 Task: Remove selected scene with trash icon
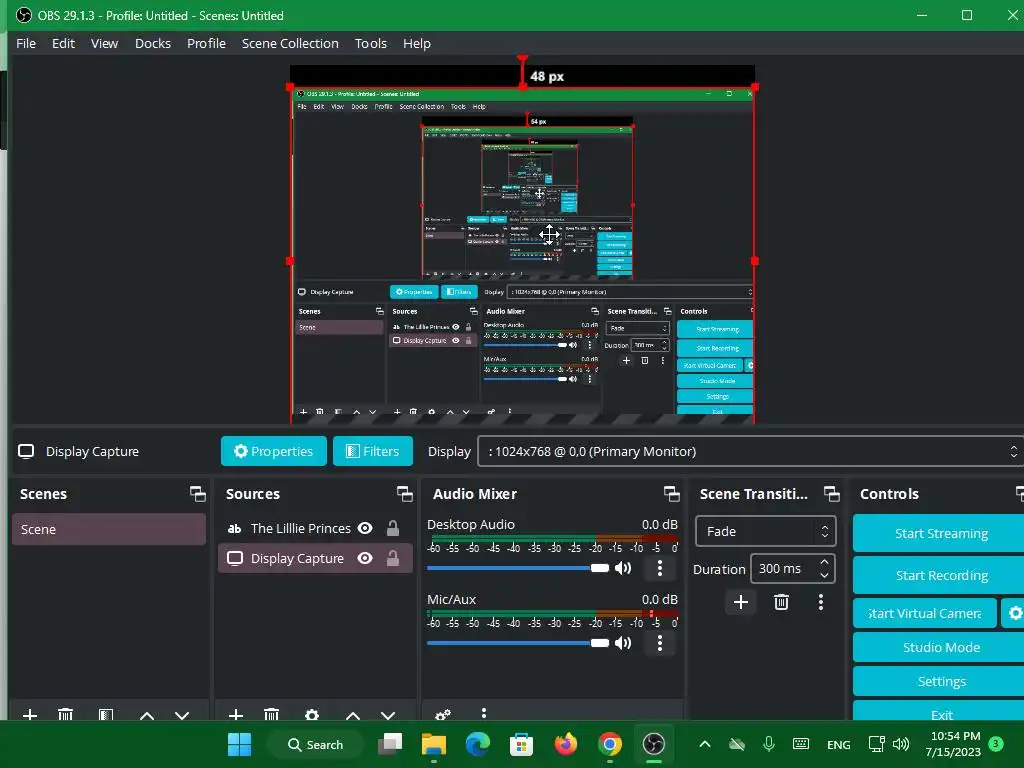coord(65,714)
